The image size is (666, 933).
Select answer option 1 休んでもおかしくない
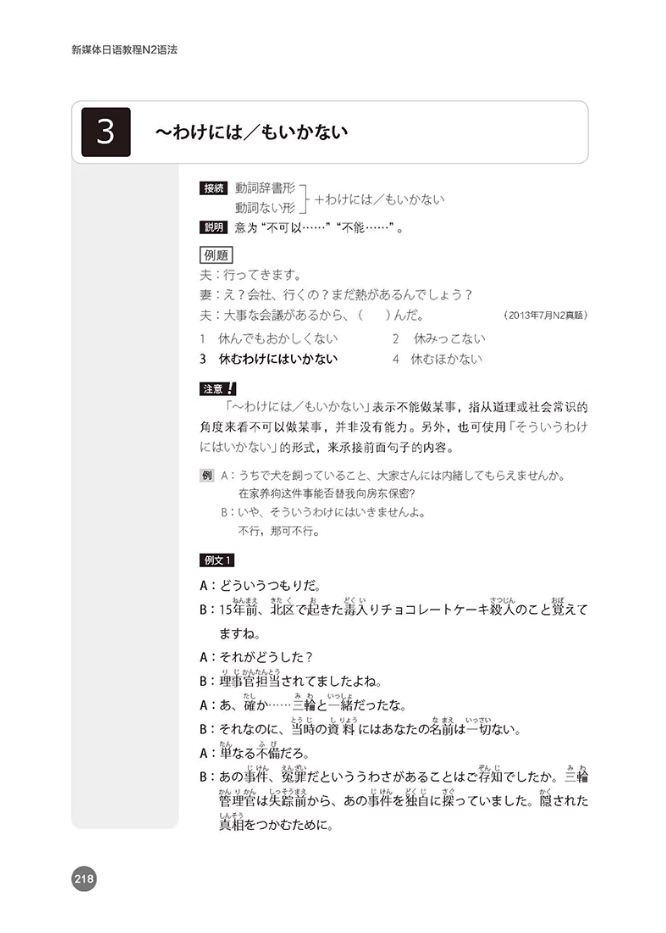[x=269, y=339]
